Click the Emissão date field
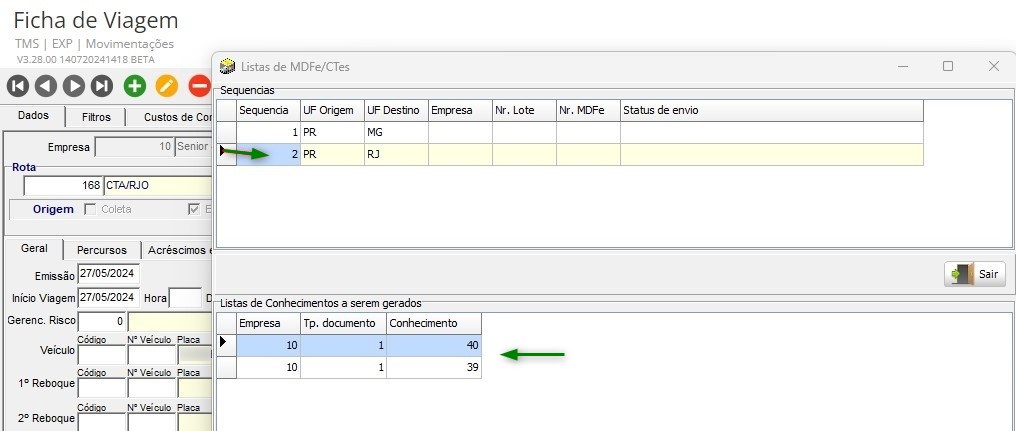Image resolution: width=1016 pixels, height=431 pixels. pos(108,274)
